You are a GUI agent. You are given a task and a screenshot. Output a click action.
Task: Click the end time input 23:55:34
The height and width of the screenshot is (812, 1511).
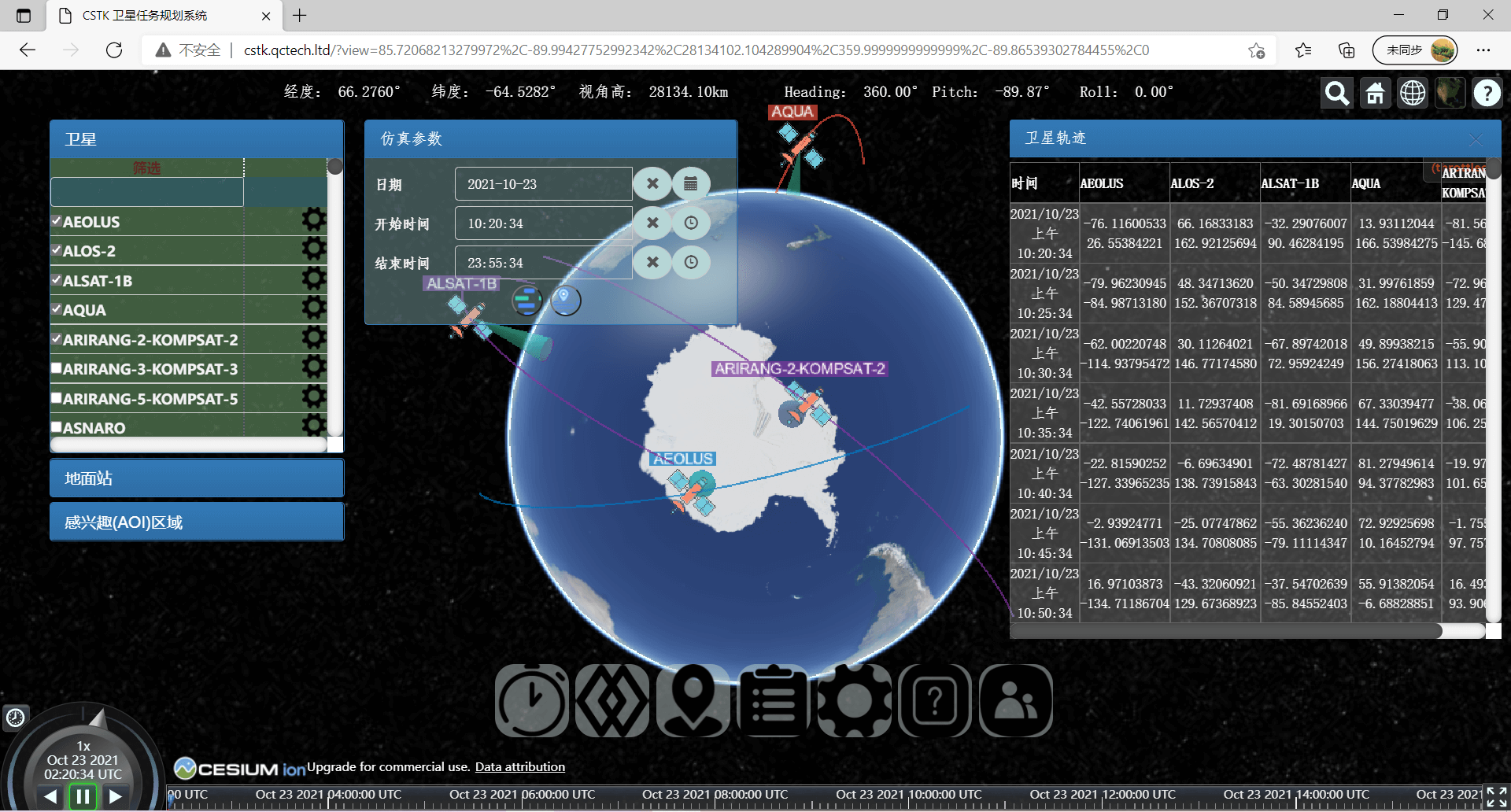tap(543, 262)
